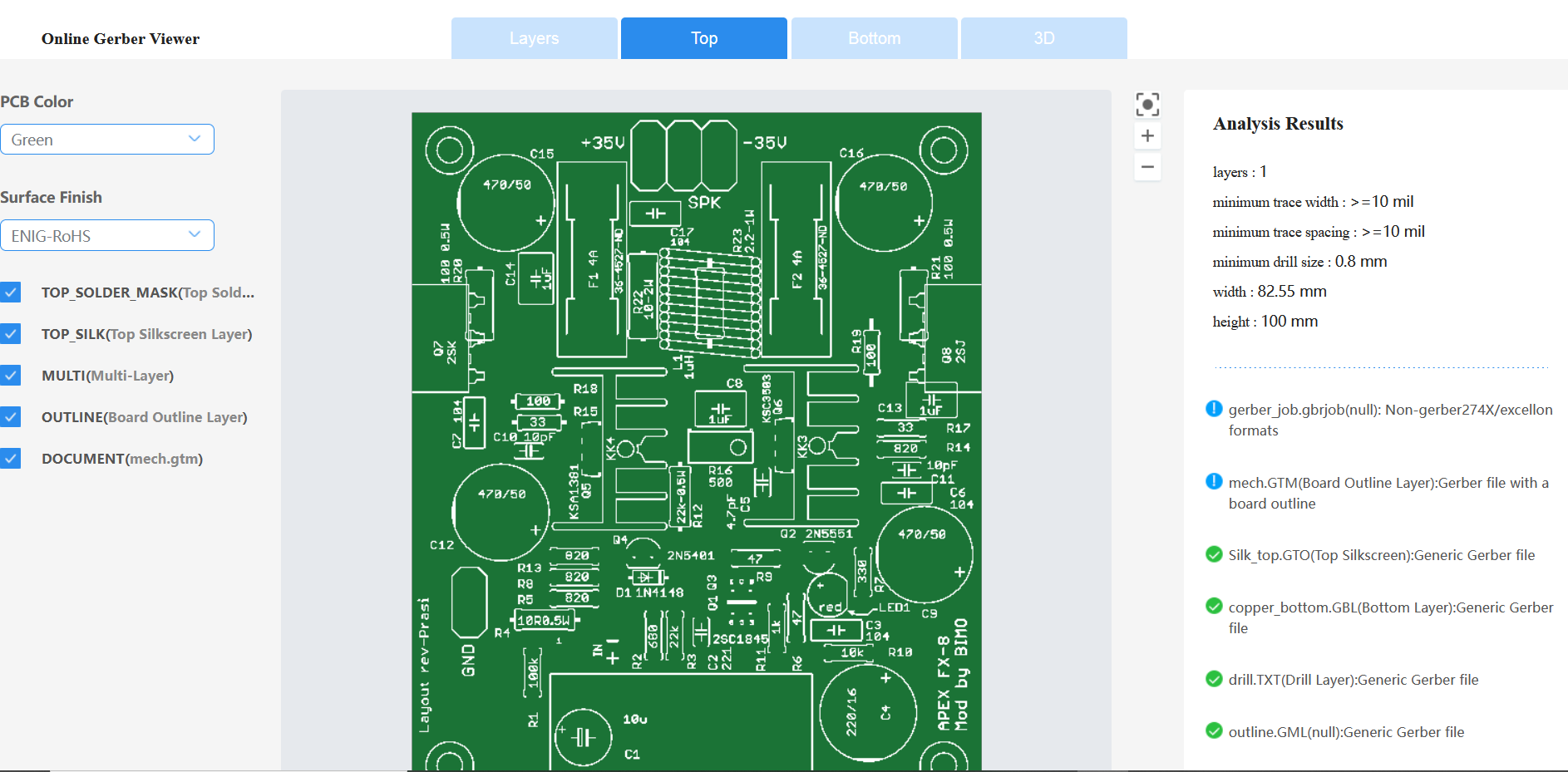Click the Surface Finish section label
Screen dimensions: 1568x772
[51, 197]
